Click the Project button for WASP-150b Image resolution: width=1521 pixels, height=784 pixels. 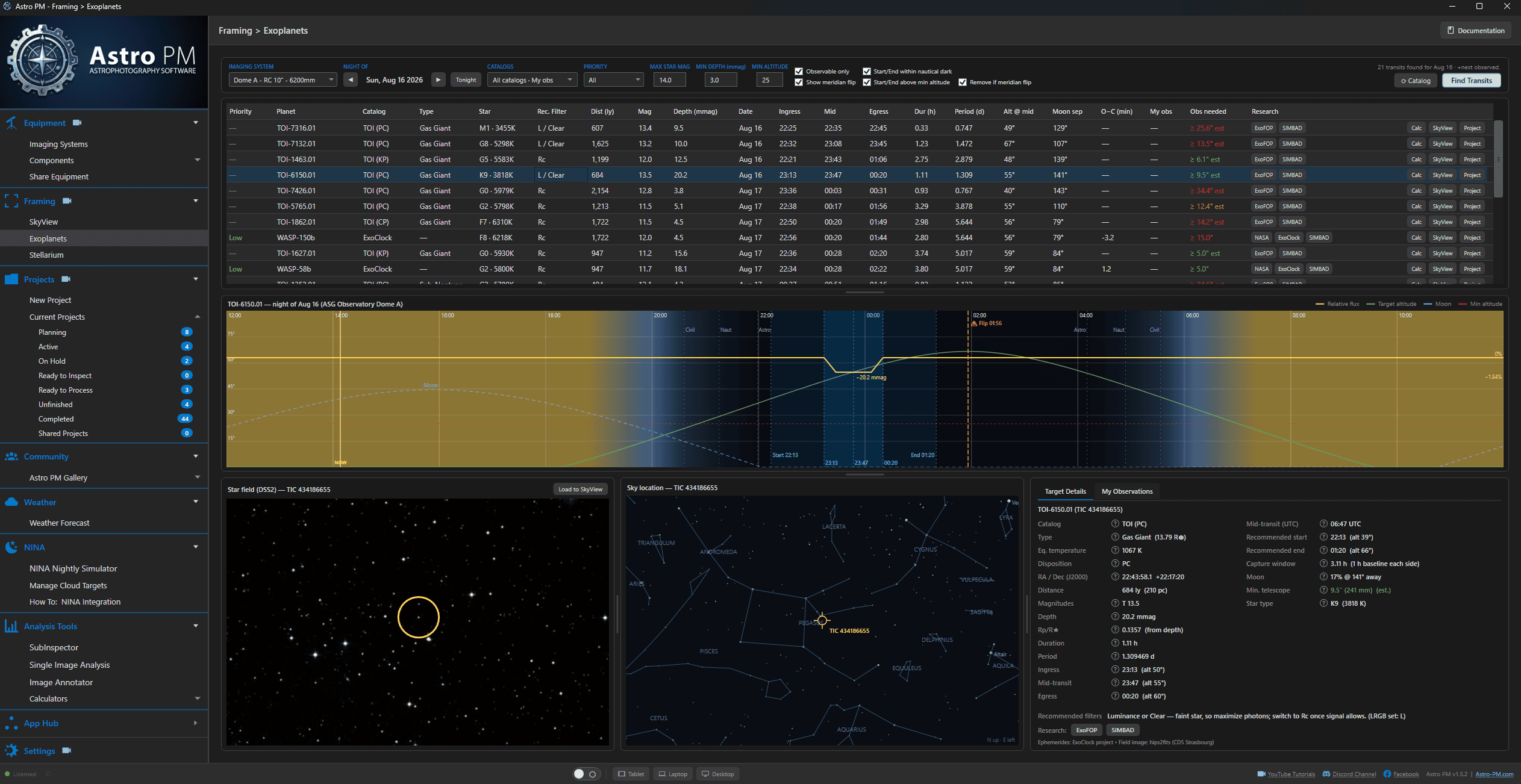click(1472, 238)
